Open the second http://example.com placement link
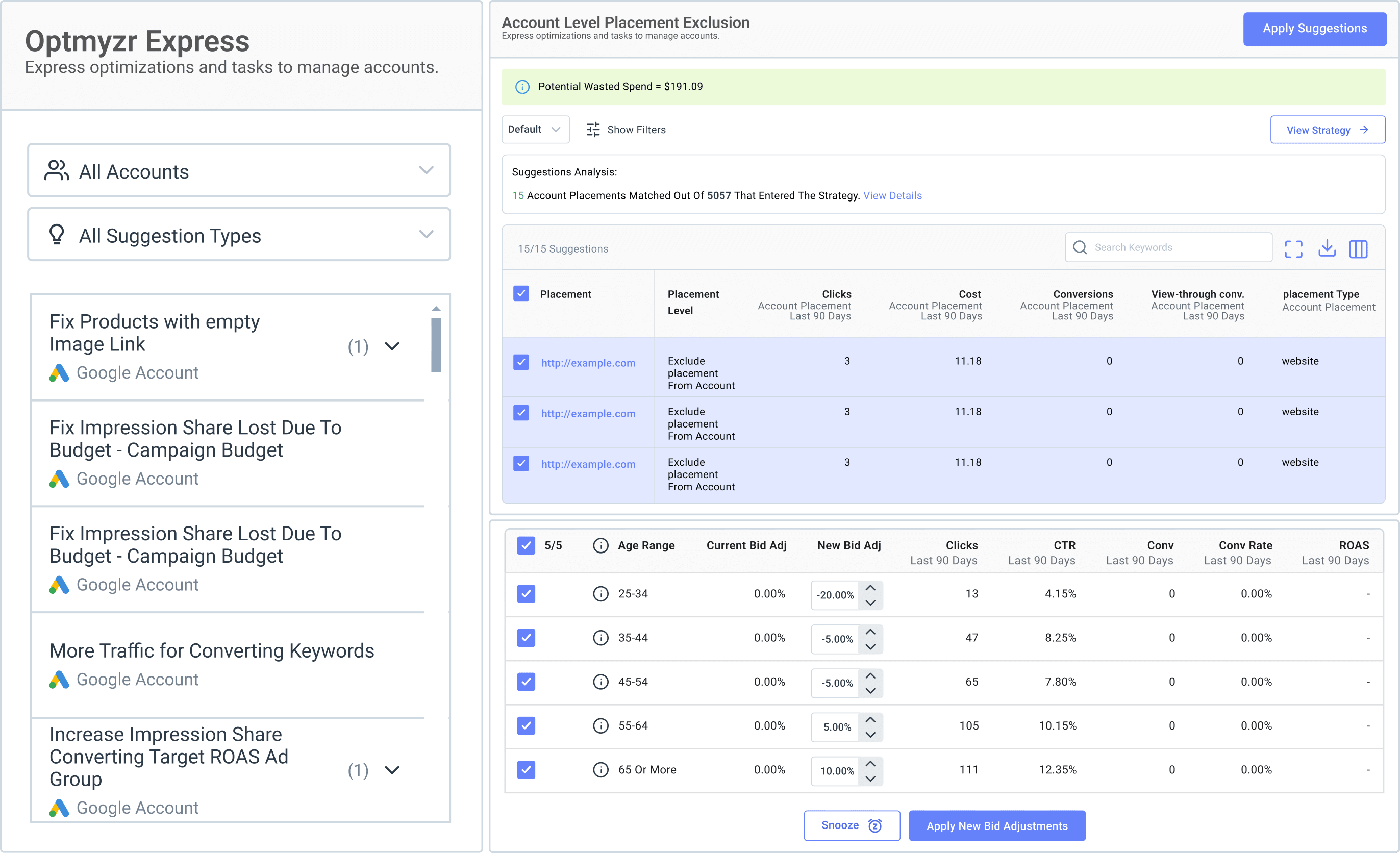The image size is (1400, 853). [x=588, y=413]
